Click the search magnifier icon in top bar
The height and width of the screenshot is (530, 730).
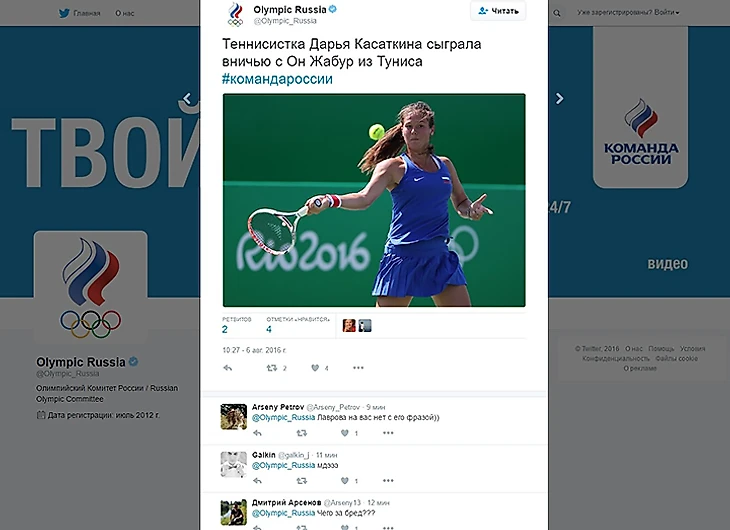click(557, 13)
